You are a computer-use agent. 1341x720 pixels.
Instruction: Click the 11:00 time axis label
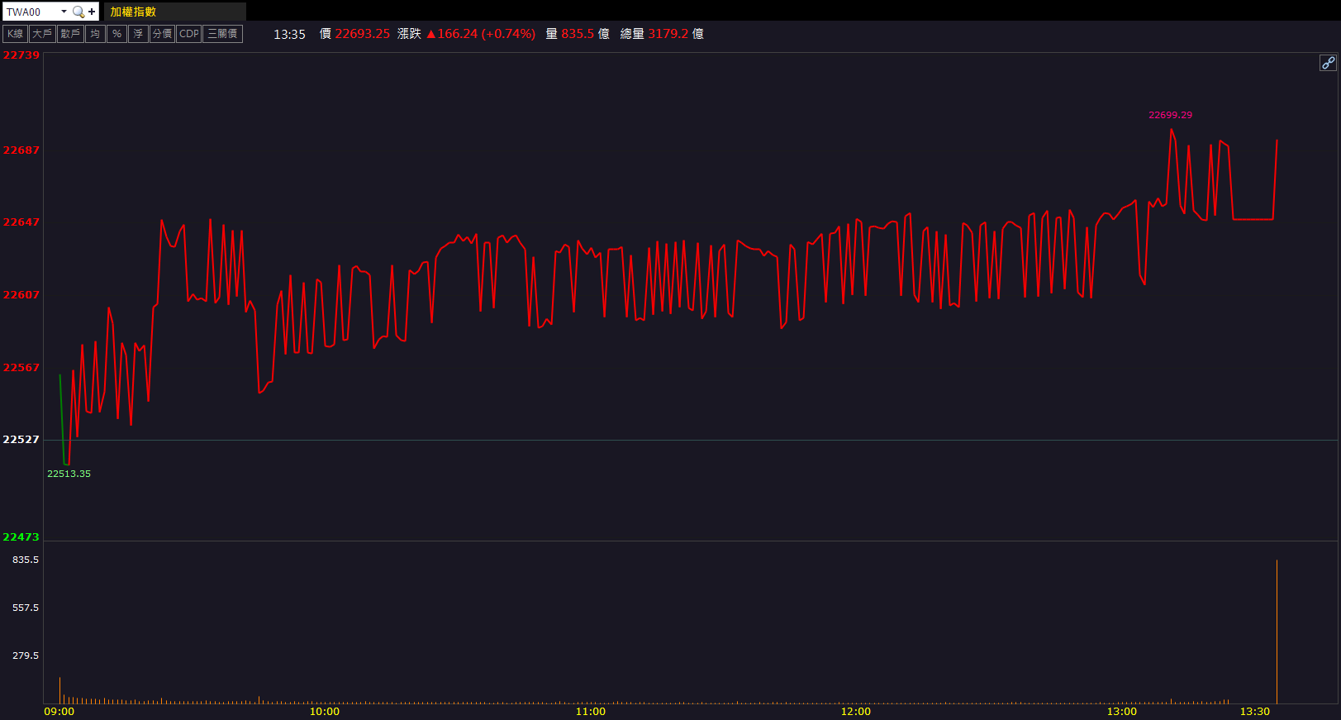[x=590, y=712]
